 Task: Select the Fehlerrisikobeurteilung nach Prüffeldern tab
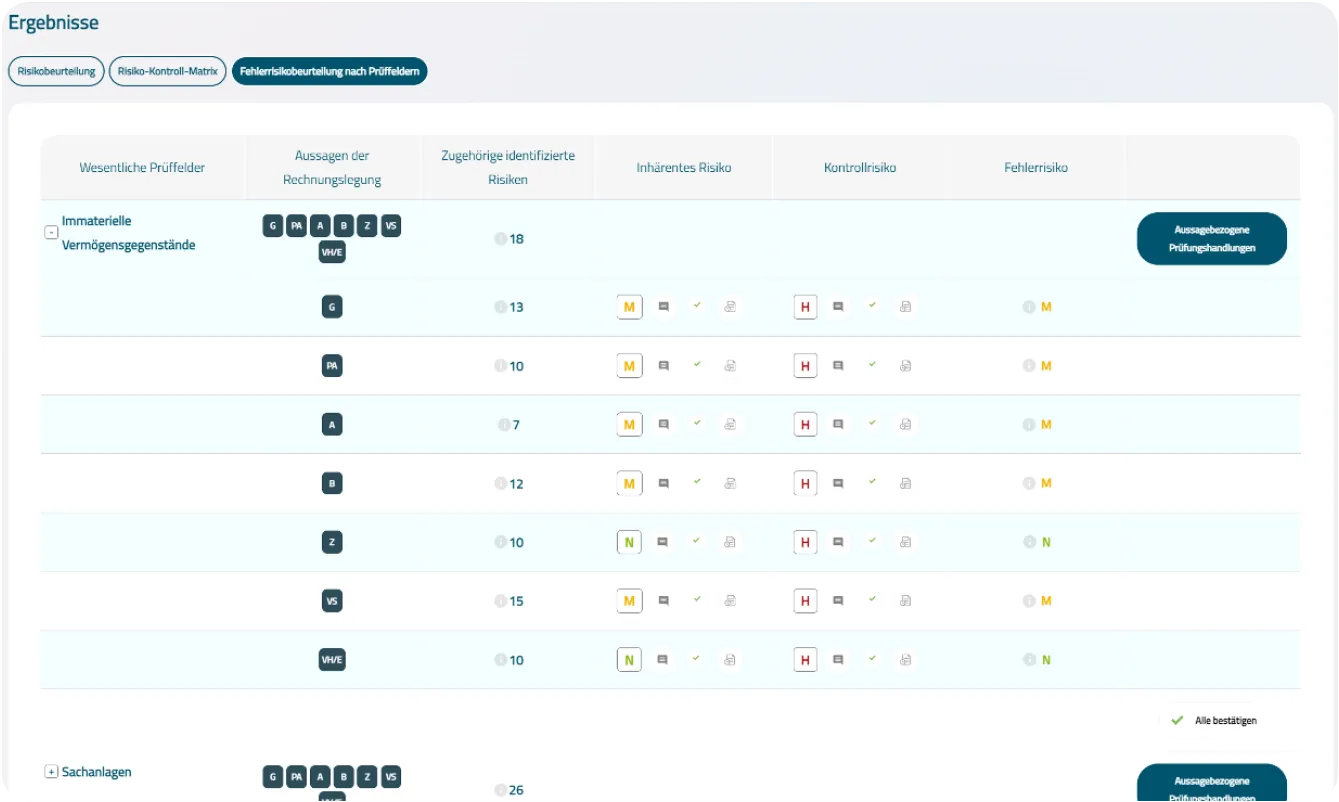point(330,71)
